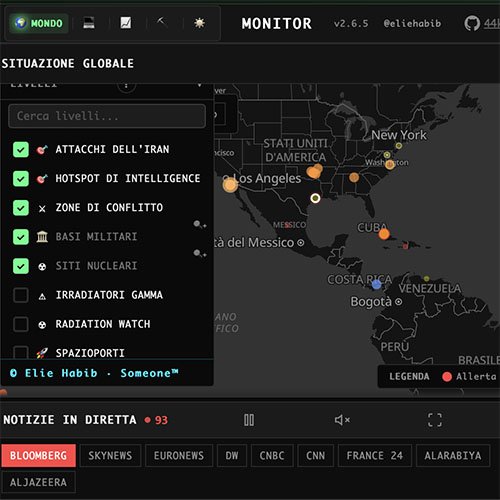Viewport: 500px width, 500px height.
Task: Switch to the France 24 channel
Action: pos(375,456)
